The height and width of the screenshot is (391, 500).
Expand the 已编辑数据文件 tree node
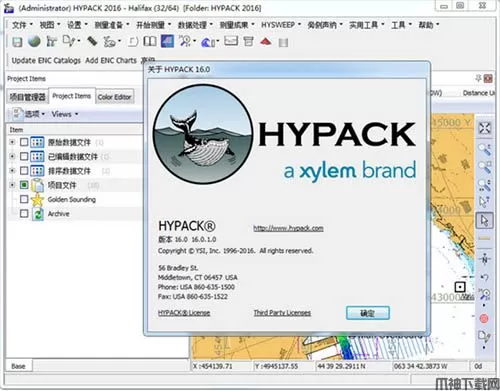pyautogui.click(x=12, y=156)
